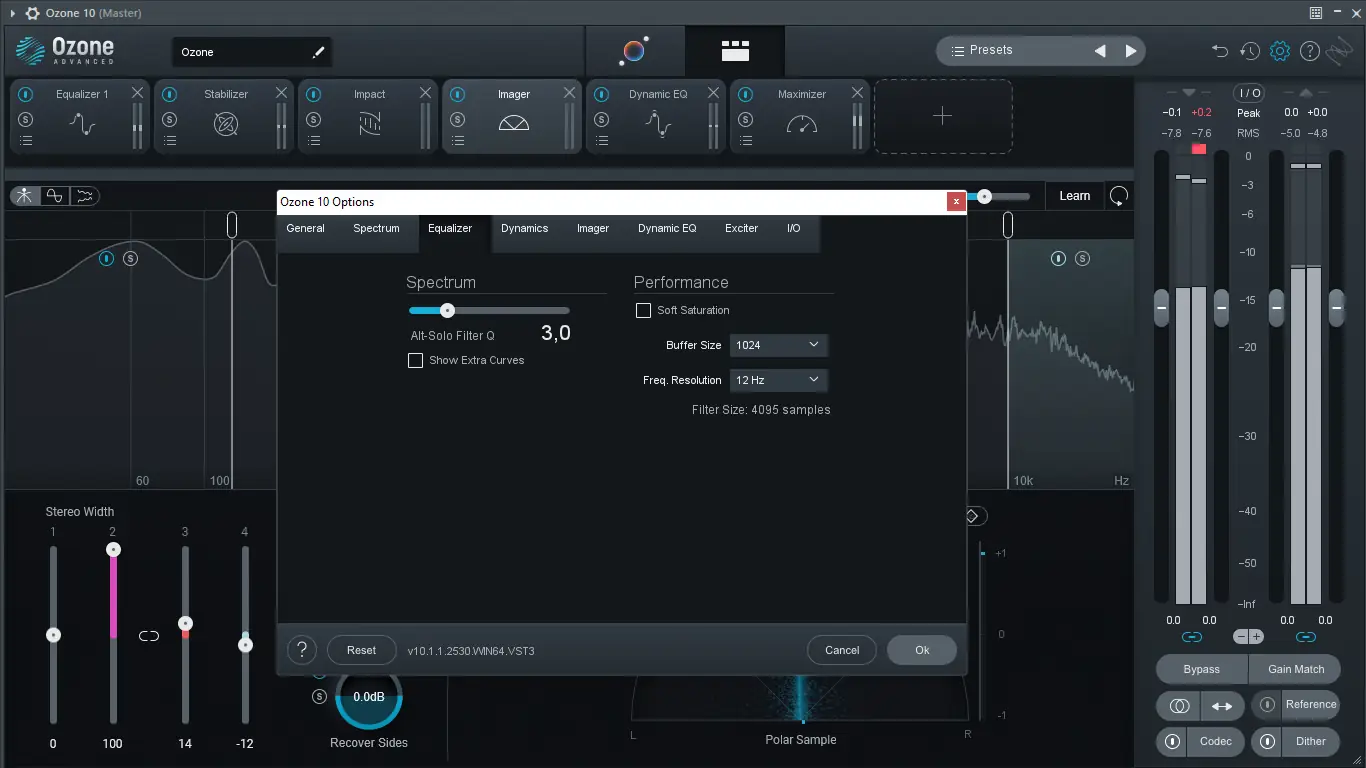Open the settings gear in the top toolbar

pos(1279,50)
